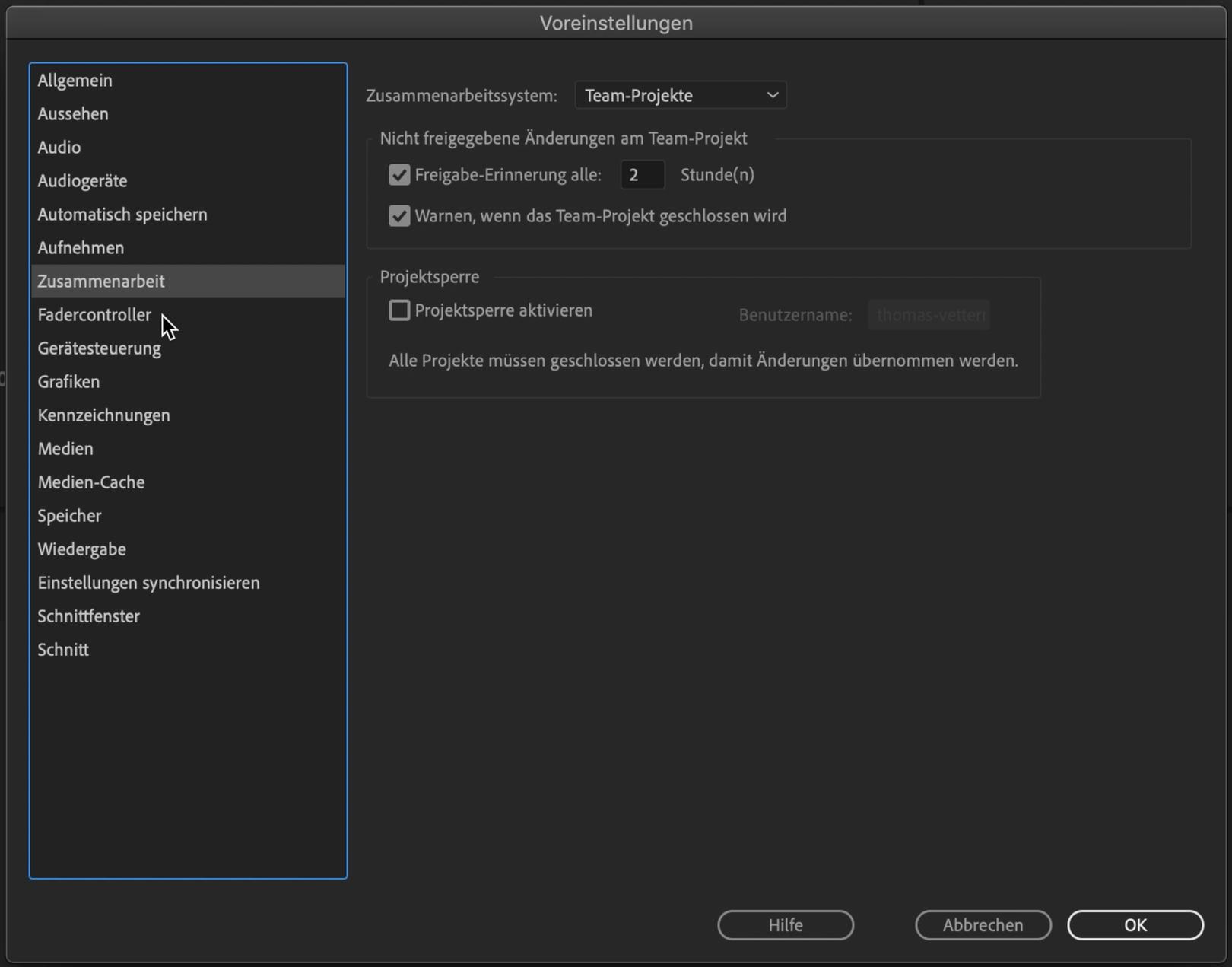Click the Benutzername text field
The height and width of the screenshot is (967, 1232).
click(929, 315)
